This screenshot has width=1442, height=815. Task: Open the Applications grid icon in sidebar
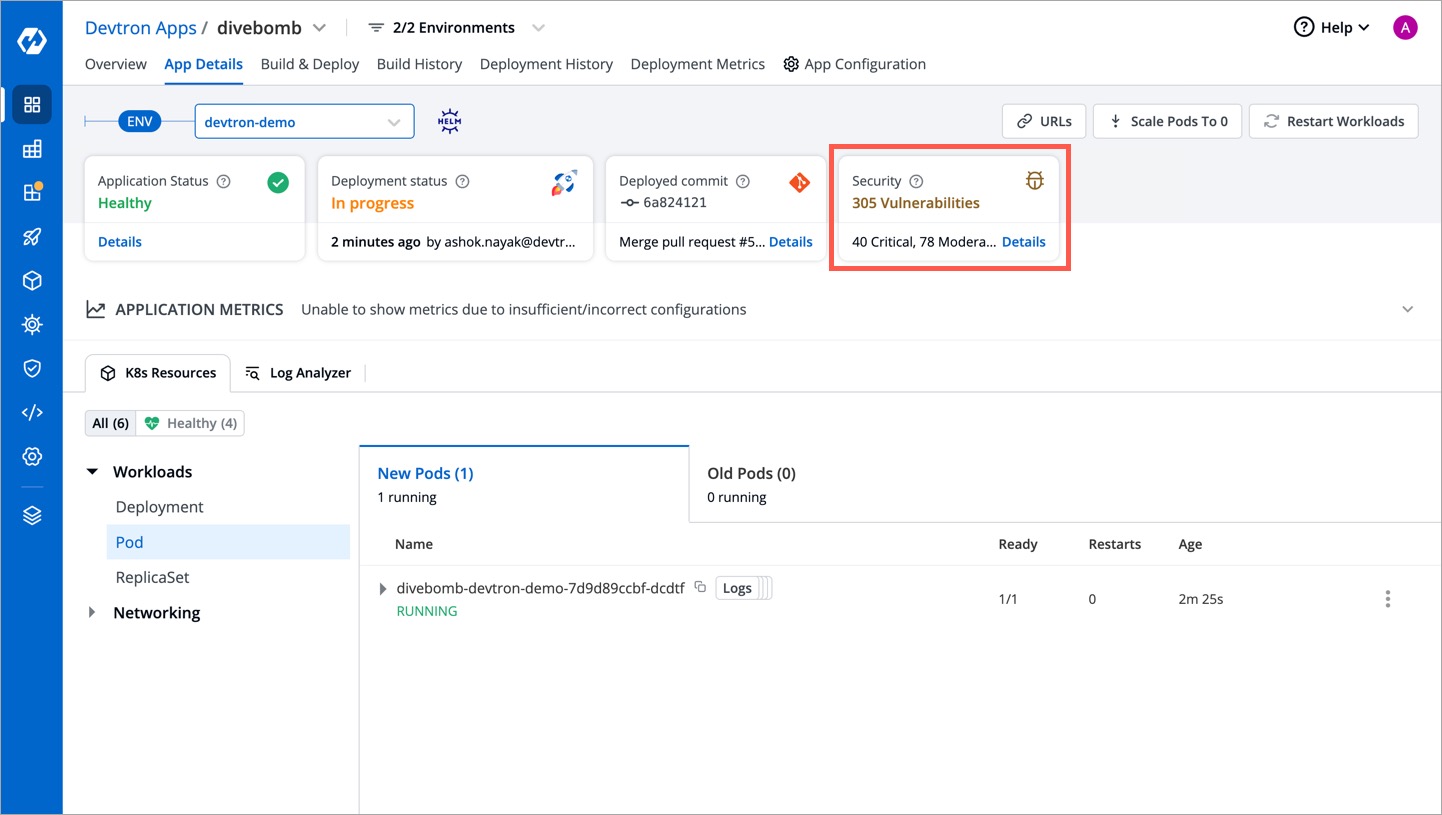pyautogui.click(x=31, y=104)
